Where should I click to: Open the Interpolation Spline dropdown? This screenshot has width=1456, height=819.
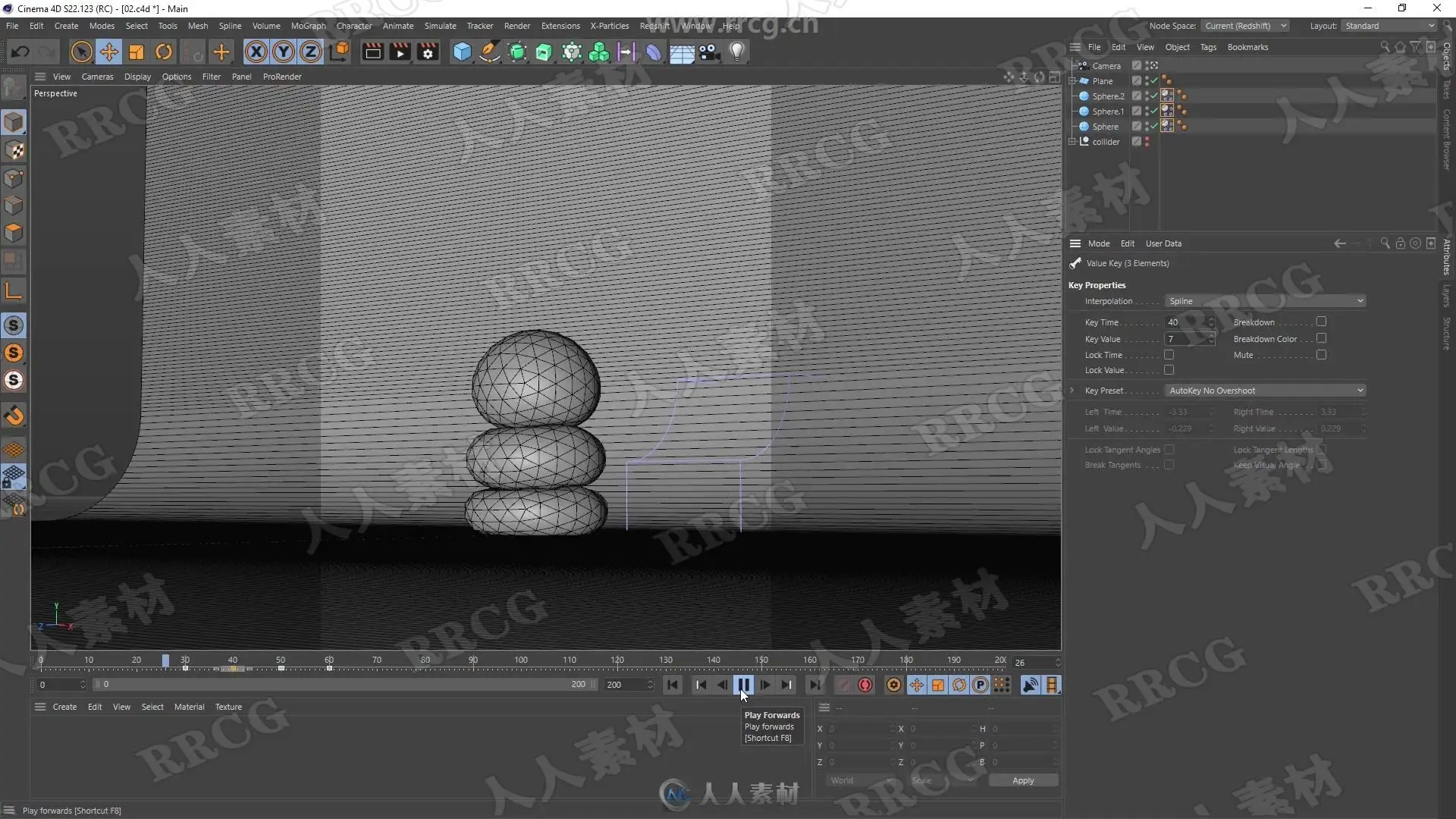click(x=1265, y=301)
